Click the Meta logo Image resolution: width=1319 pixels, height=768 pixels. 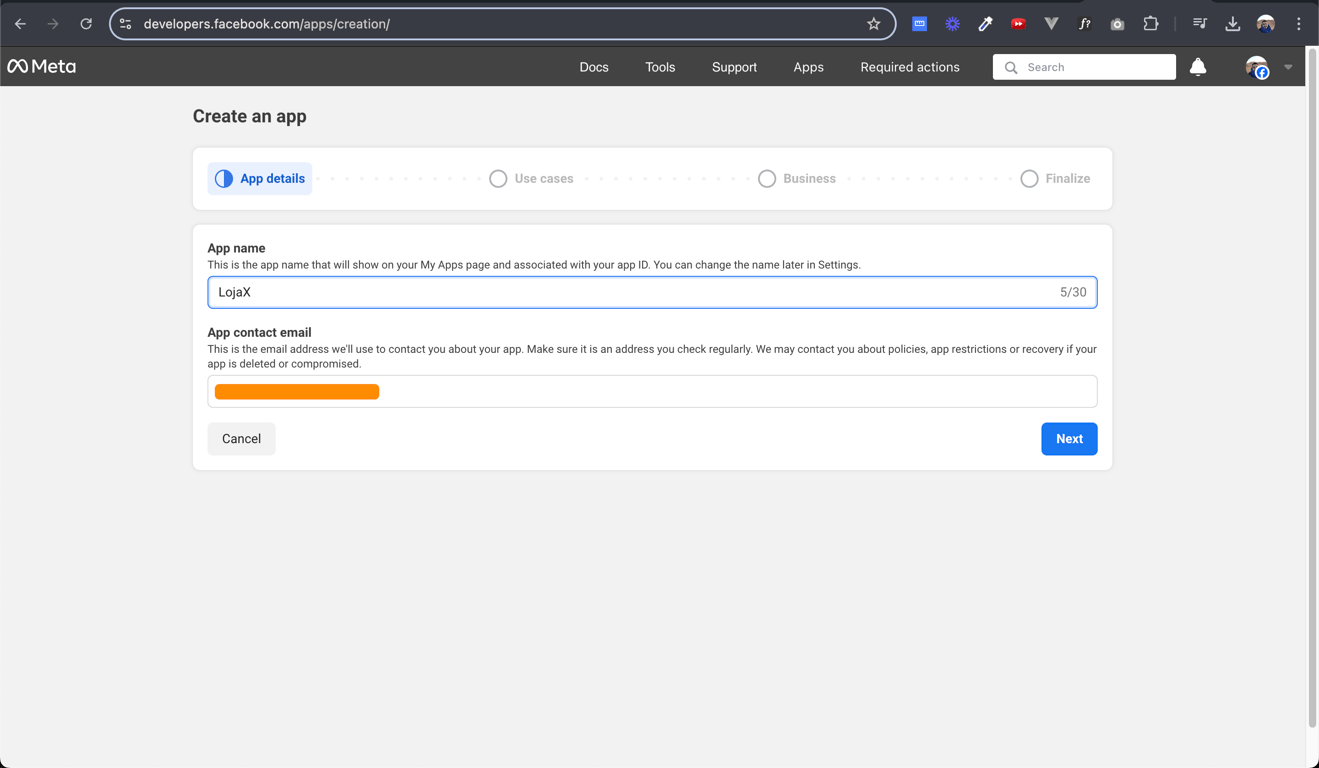[x=42, y=66]
